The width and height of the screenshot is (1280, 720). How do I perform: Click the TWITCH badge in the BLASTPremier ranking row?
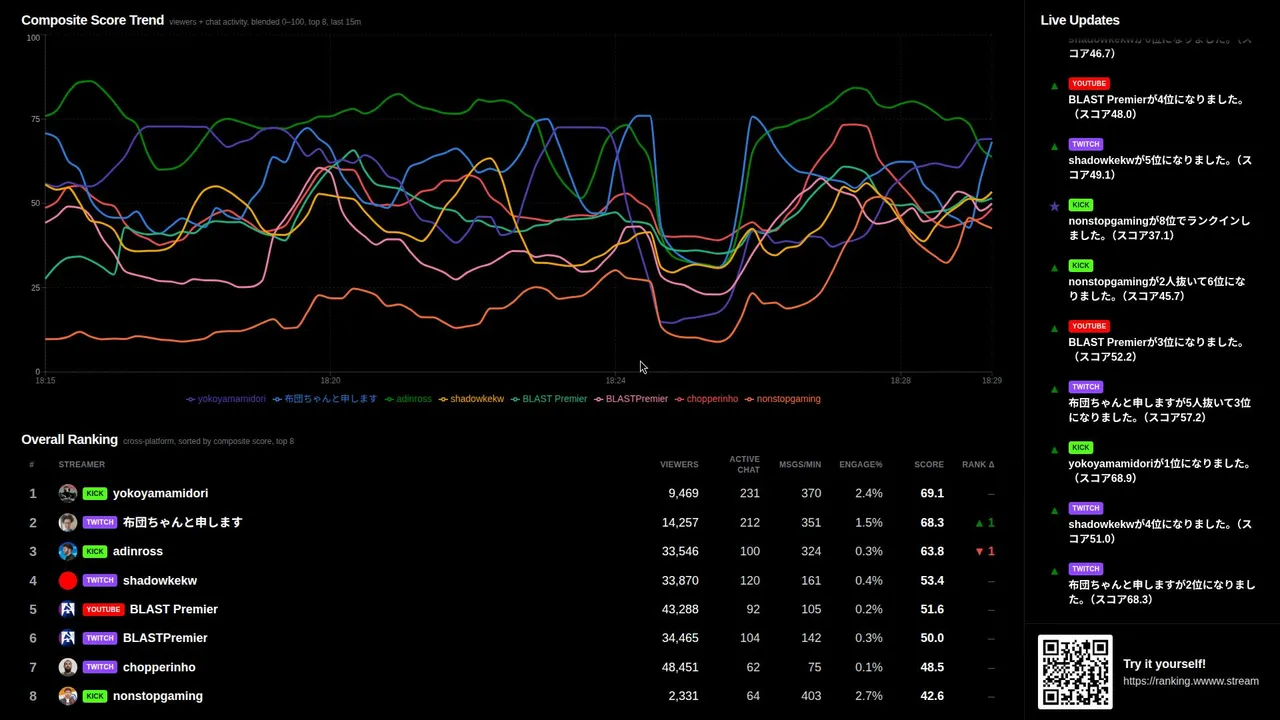point(100,638)
